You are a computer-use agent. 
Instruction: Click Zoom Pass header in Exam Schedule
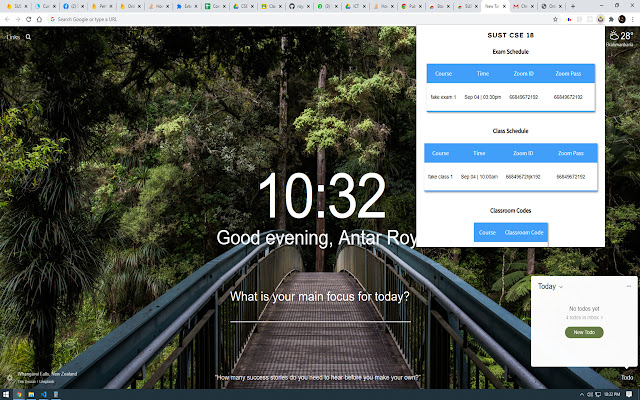(568, 74)
